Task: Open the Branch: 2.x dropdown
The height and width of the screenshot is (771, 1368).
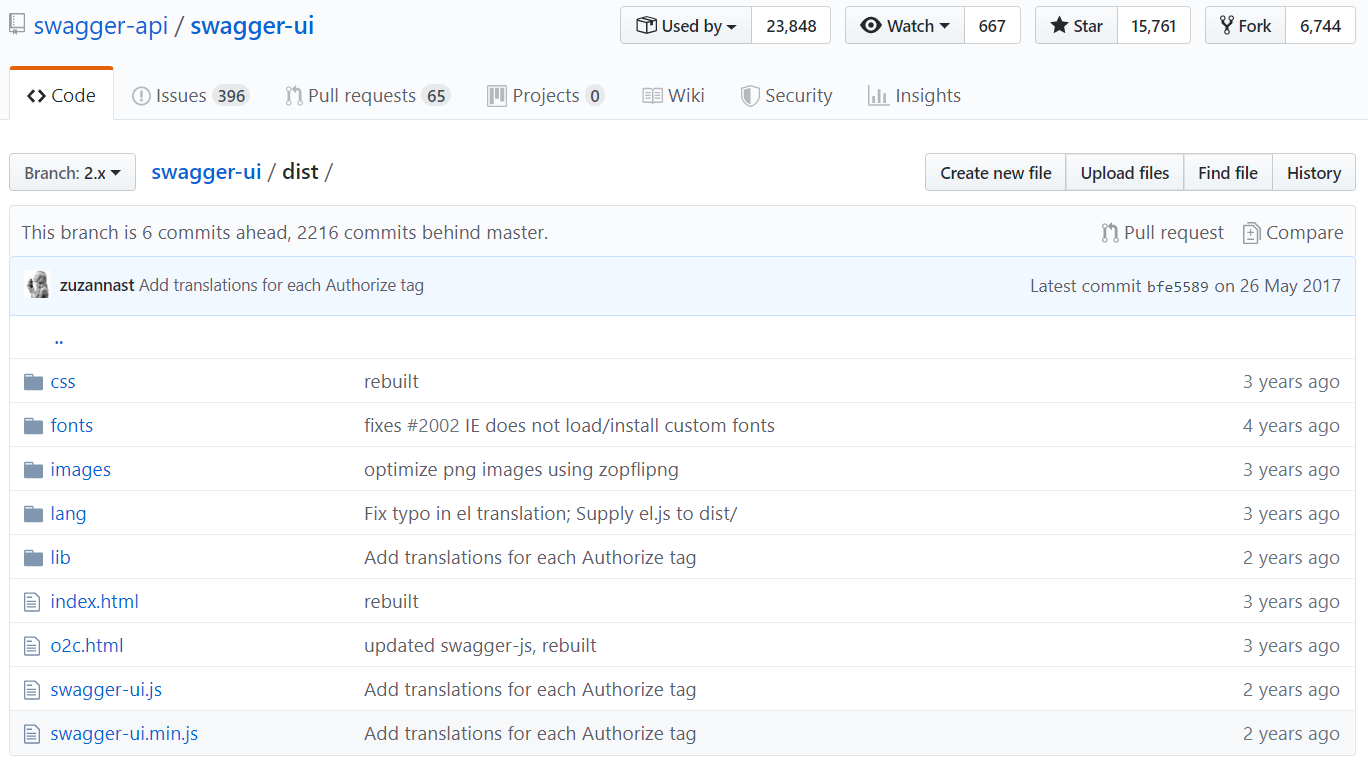Action: click(x=72, y=173)
